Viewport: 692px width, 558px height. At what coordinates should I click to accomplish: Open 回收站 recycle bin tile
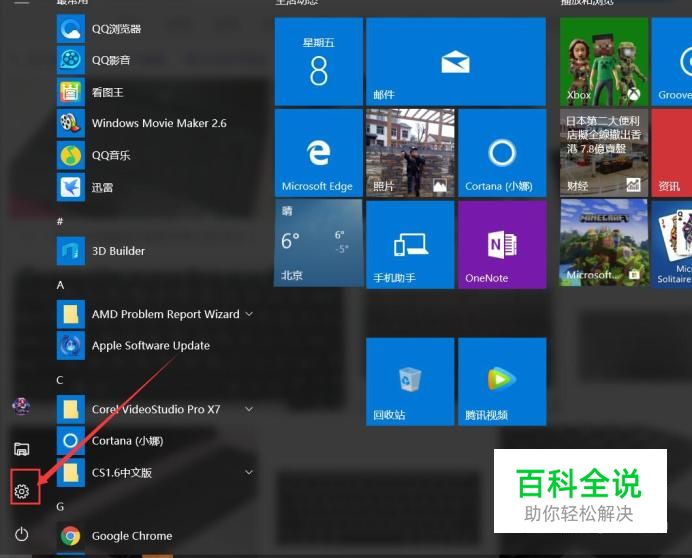pyautogui.click(x=410, y=381)
